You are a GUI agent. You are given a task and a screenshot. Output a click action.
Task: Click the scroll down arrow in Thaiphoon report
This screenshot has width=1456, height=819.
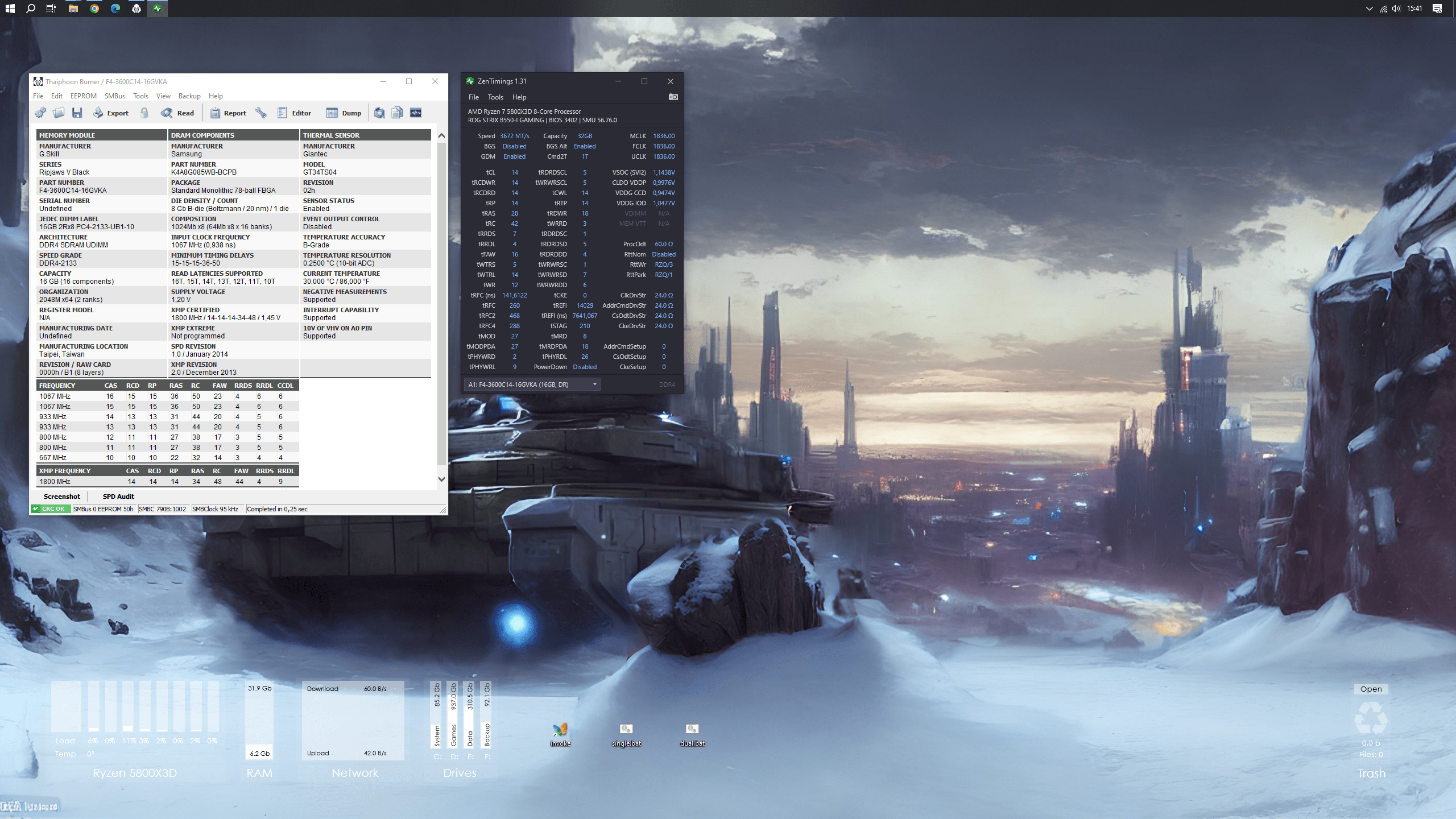tap(441, 479)
